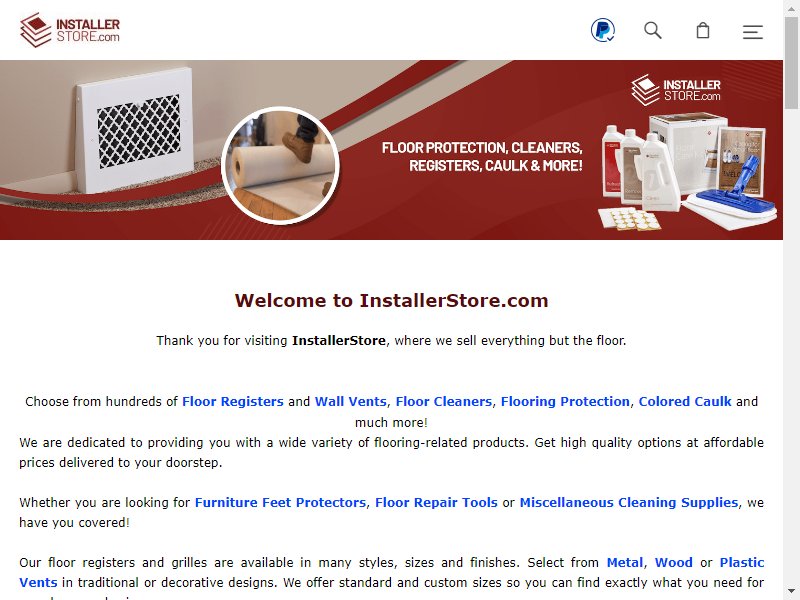Image resolution: width=800 pixels, height=600 pixels.
Task: Click the InstallerStore.com logo in header
Action: point(70,30)
